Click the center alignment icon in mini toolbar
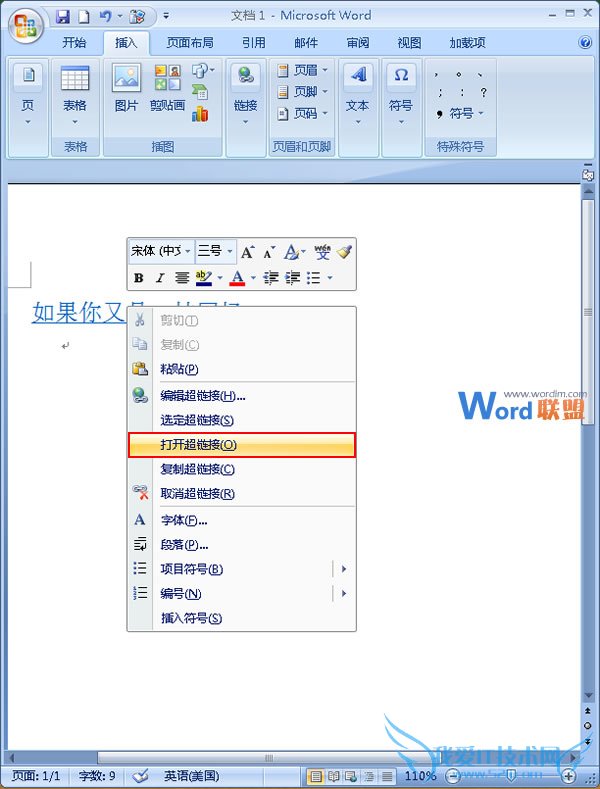Viewport: 600px width, 789px height. 182,277
